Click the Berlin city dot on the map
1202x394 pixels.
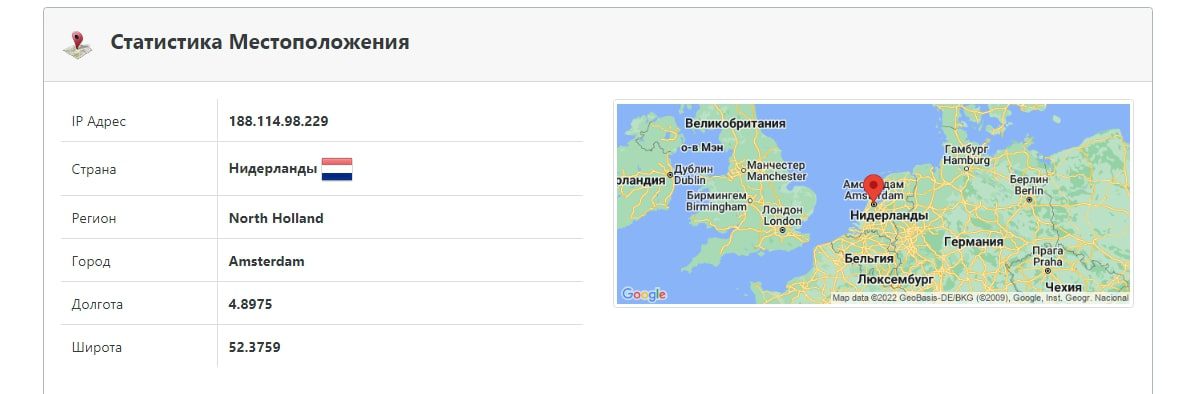[1029, 200]
